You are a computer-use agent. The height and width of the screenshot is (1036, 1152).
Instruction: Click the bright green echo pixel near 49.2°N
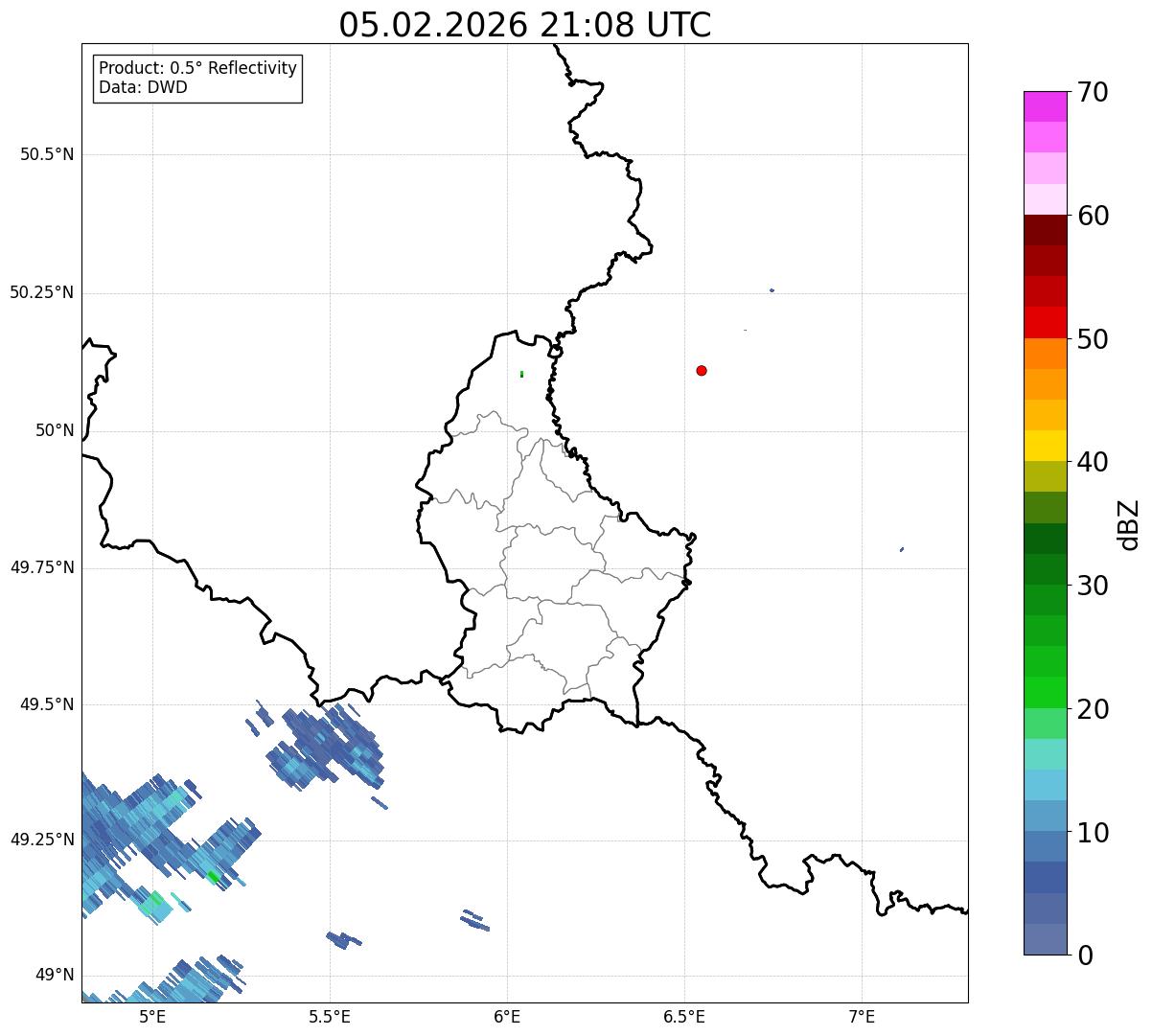coord(212,876)
